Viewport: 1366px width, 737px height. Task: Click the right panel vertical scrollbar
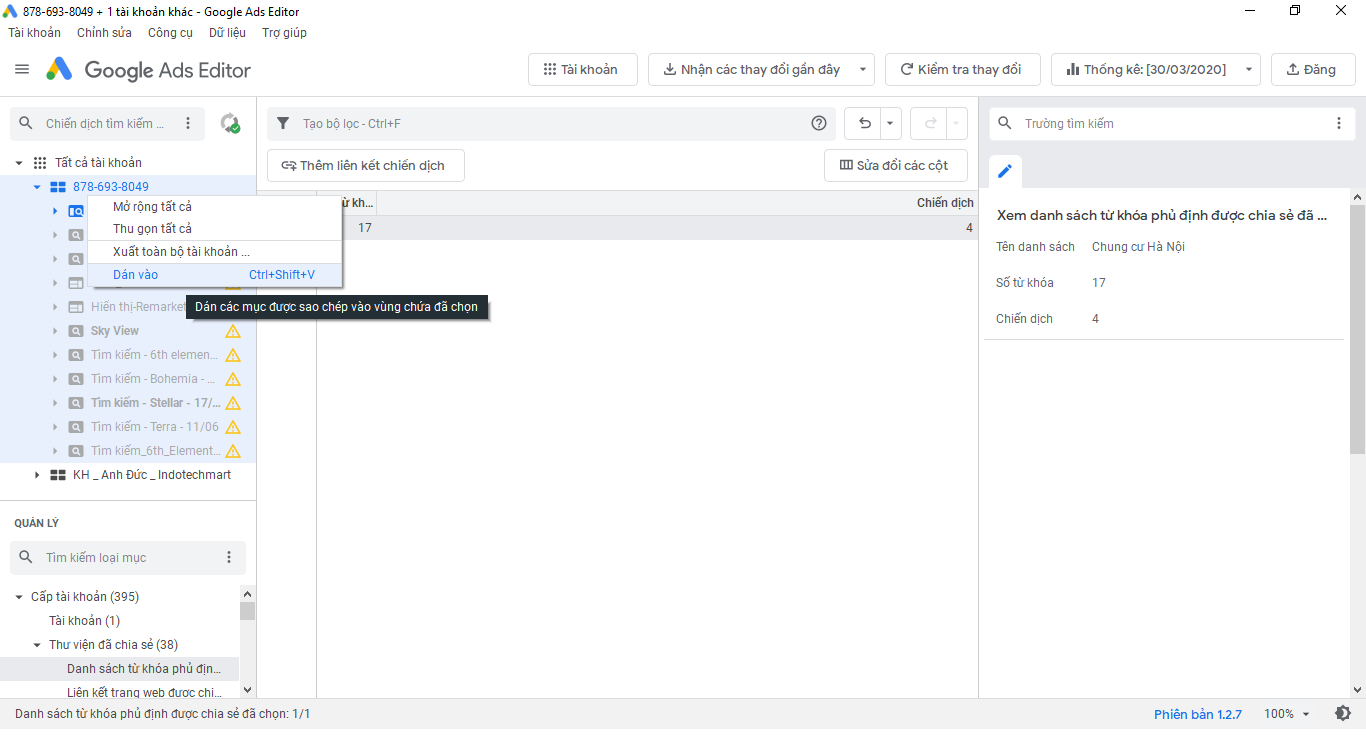coord(1357,330)
